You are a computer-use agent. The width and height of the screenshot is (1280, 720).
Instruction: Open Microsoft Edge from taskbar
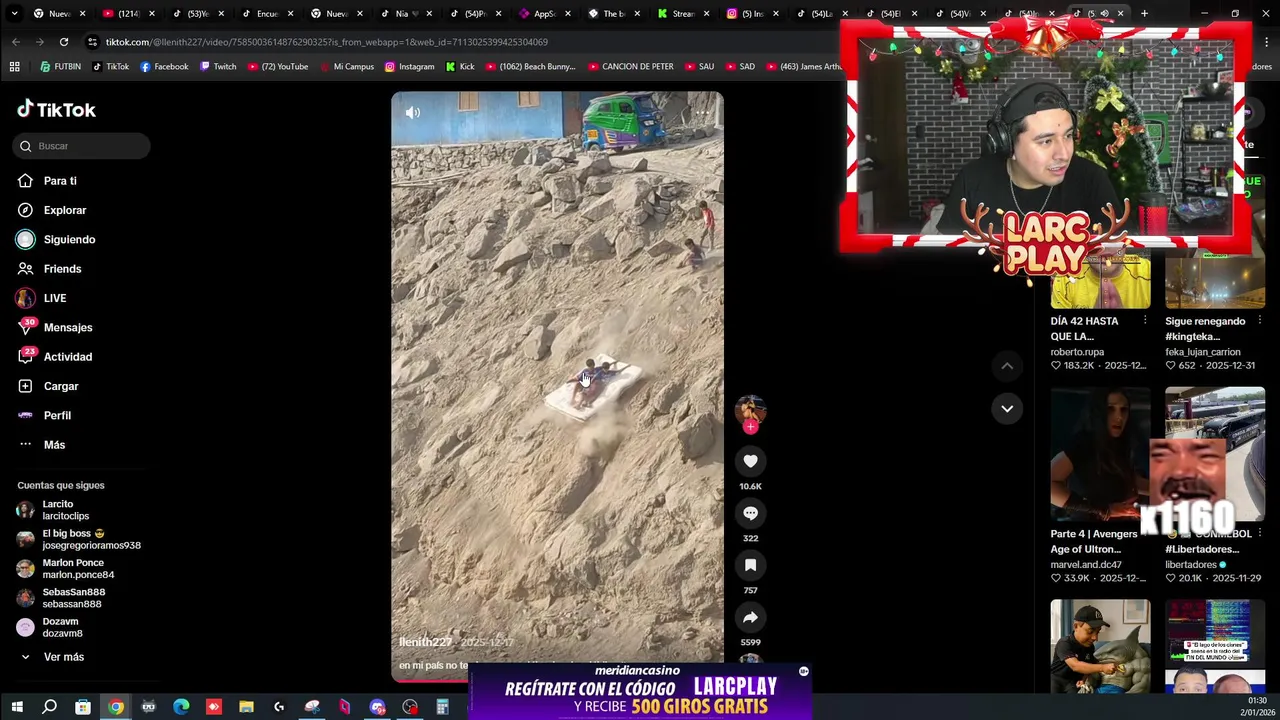click(181, 707)
